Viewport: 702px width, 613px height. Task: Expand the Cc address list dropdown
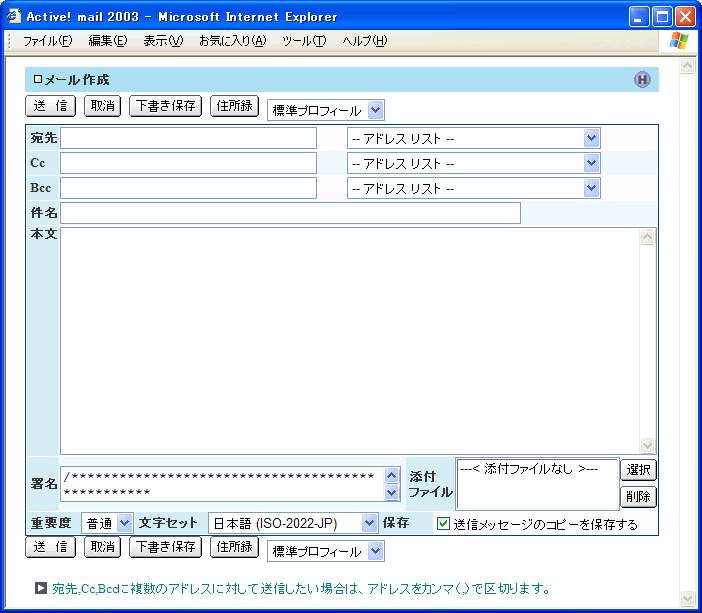pos(474,163)
